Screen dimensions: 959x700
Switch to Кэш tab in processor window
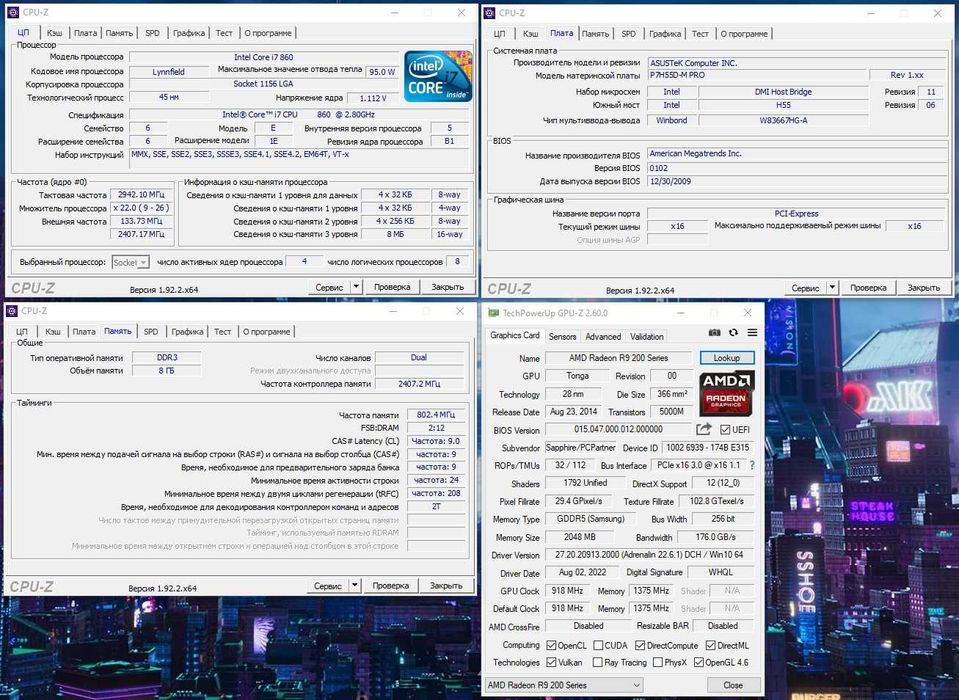pos(54,33)
